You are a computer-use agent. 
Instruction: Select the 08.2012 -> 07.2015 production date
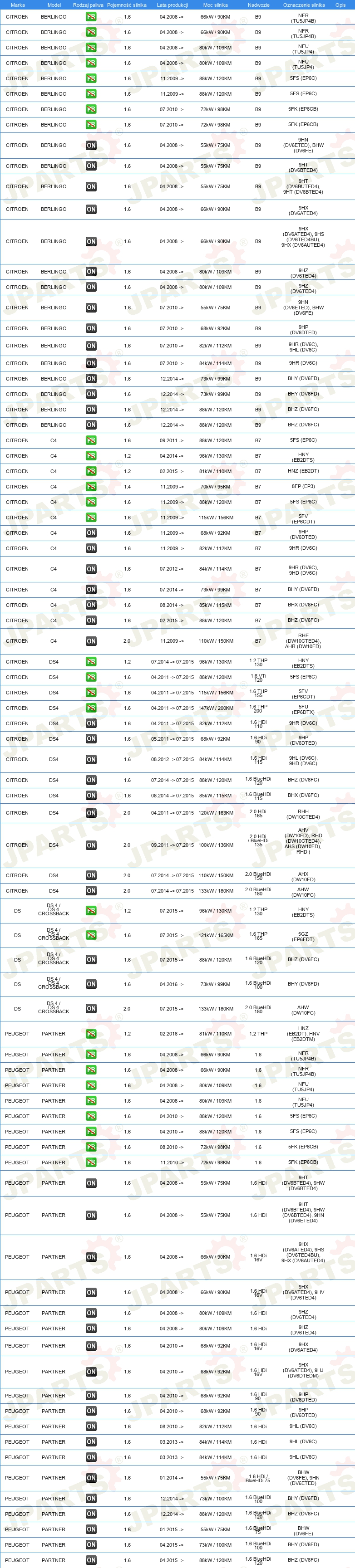[x=173, y=760]
